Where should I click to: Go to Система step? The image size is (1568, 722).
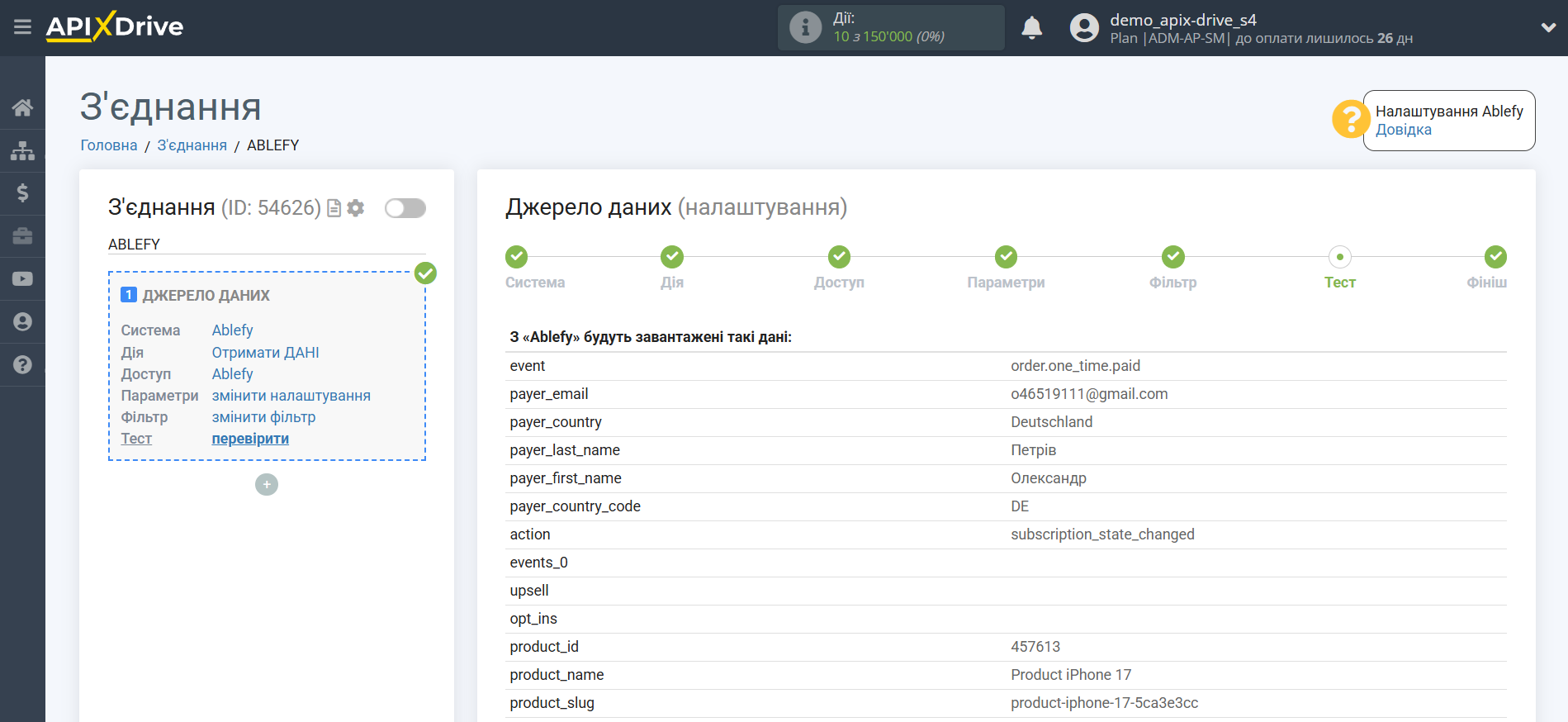click(517, 257)
